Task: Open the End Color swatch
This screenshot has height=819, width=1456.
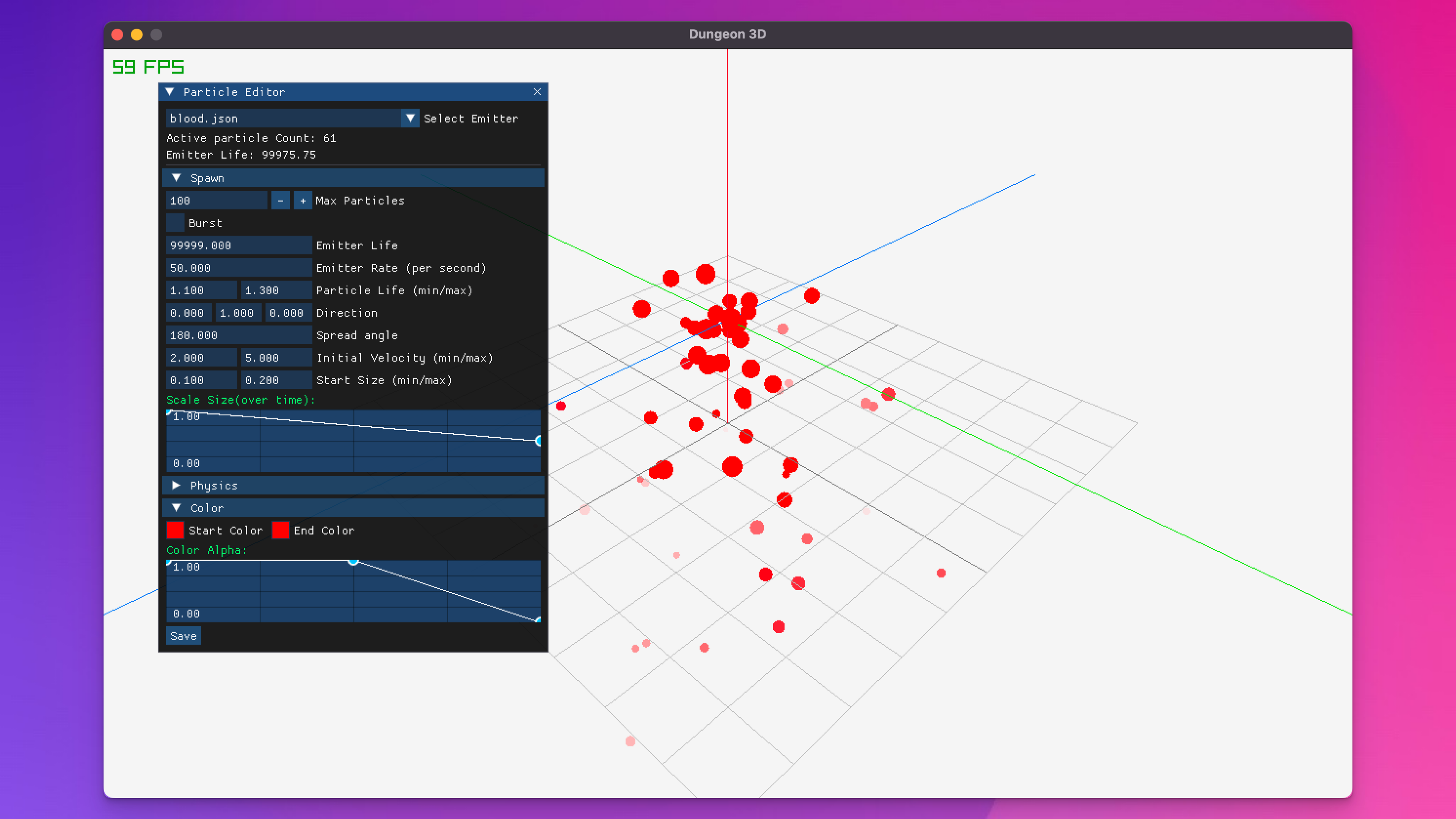Action: pos(280,531)
